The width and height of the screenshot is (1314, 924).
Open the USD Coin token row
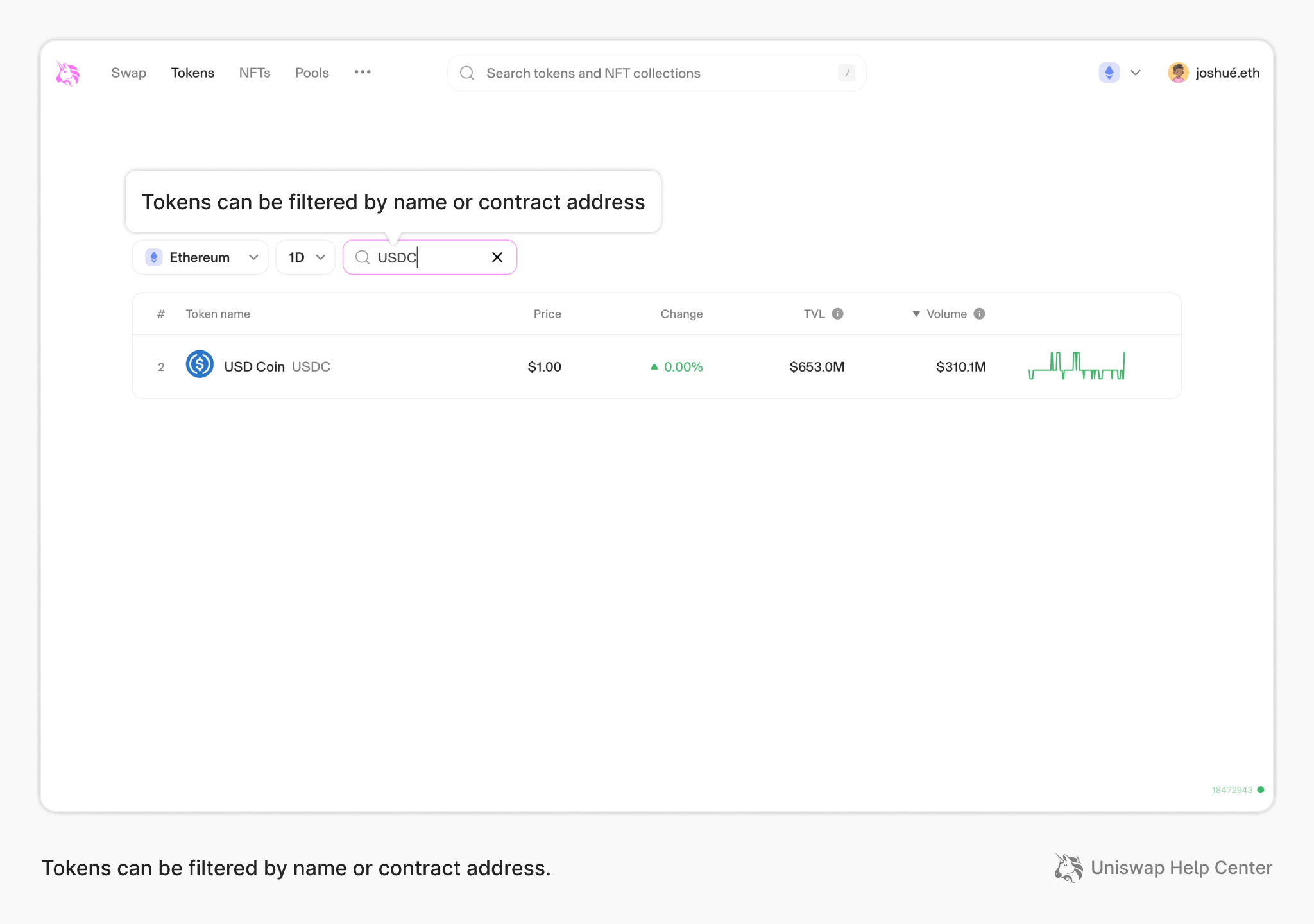click(656, 366)
